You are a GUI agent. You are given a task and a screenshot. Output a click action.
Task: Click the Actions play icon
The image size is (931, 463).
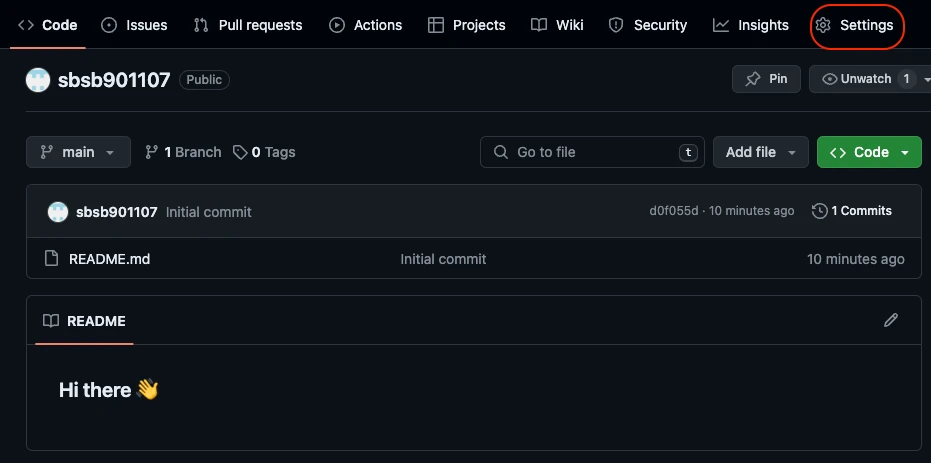(x=337, y=25)
